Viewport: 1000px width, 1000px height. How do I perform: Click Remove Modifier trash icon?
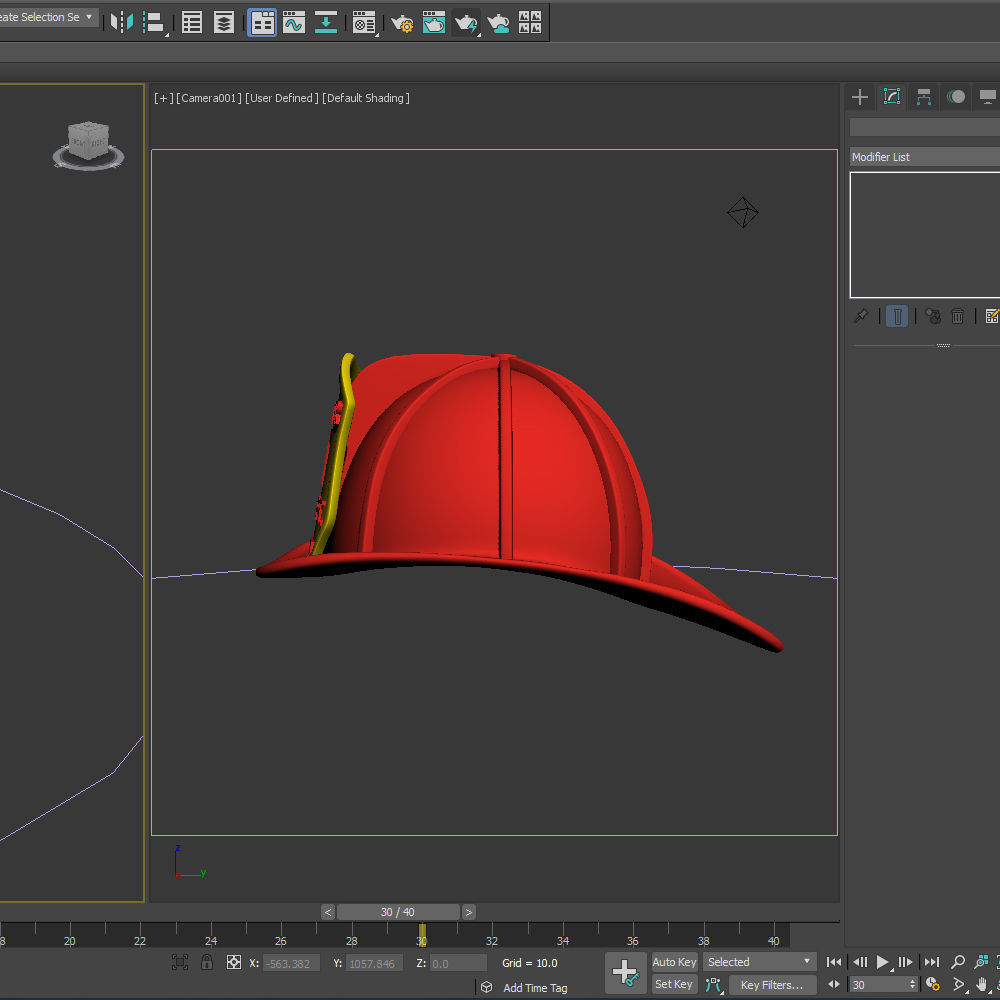[957, 316]
